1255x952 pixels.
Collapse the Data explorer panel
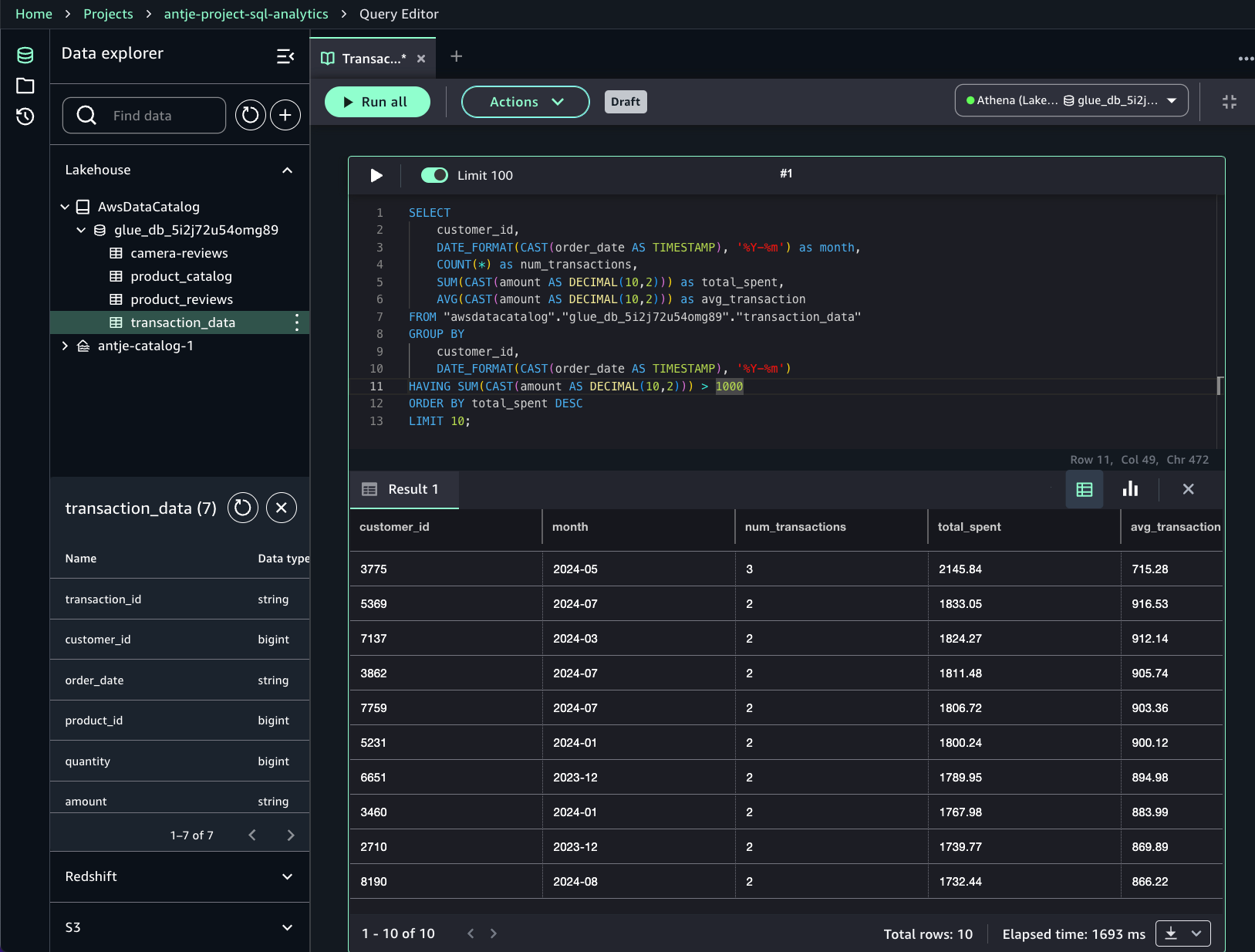pos(285,56)
